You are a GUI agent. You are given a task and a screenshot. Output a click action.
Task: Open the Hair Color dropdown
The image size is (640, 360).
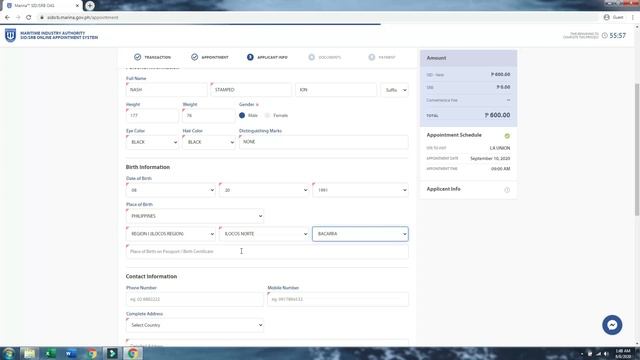click(209, 142)
